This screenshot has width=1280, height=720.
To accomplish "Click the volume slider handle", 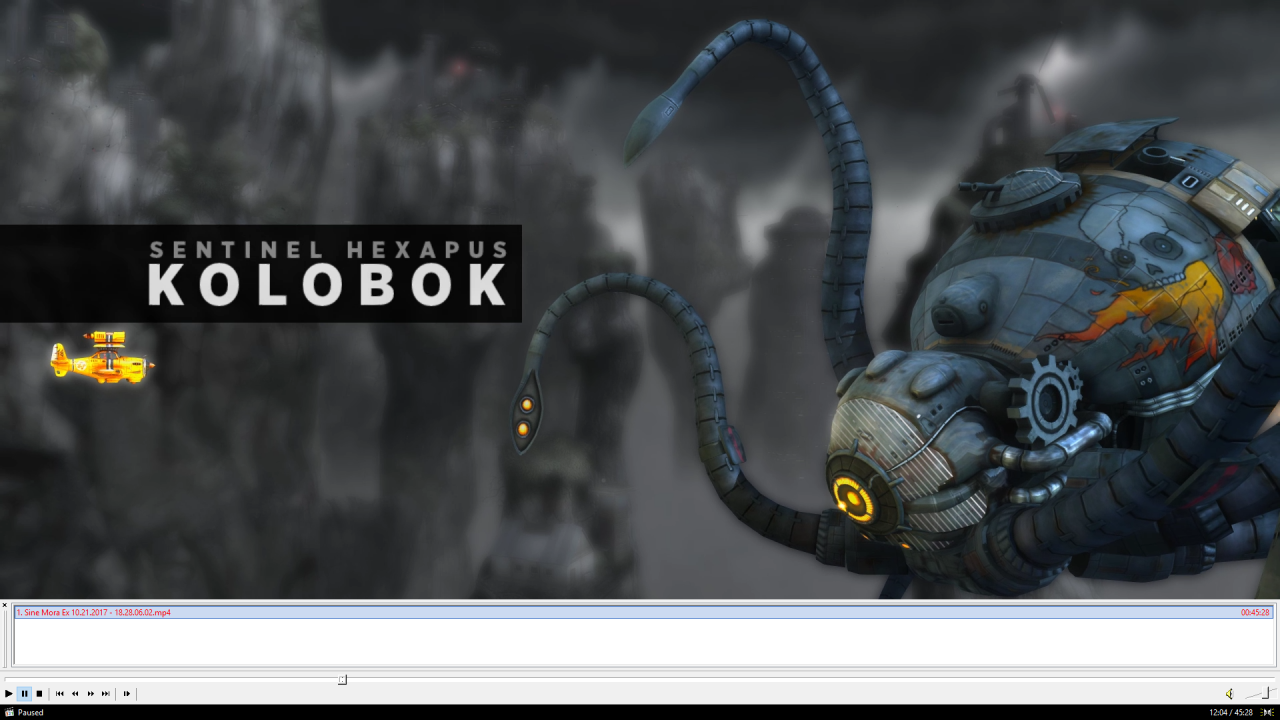I will pos(1266,692).
